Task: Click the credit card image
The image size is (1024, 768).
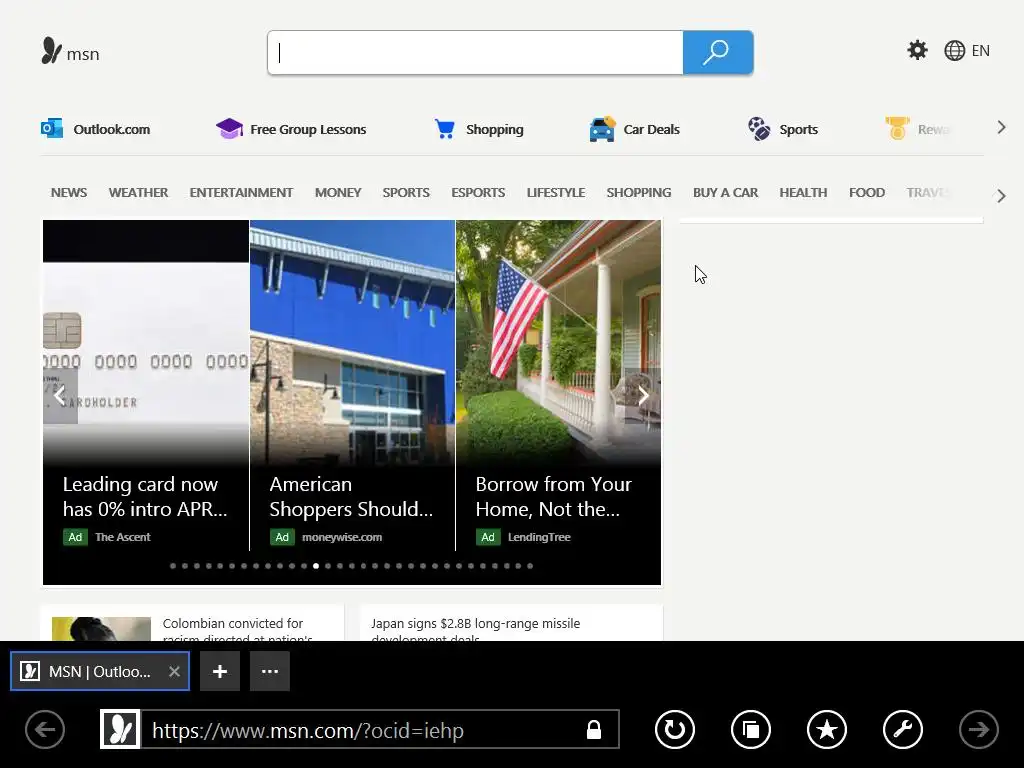Action: pyautogui.click(x=146, y=342)
